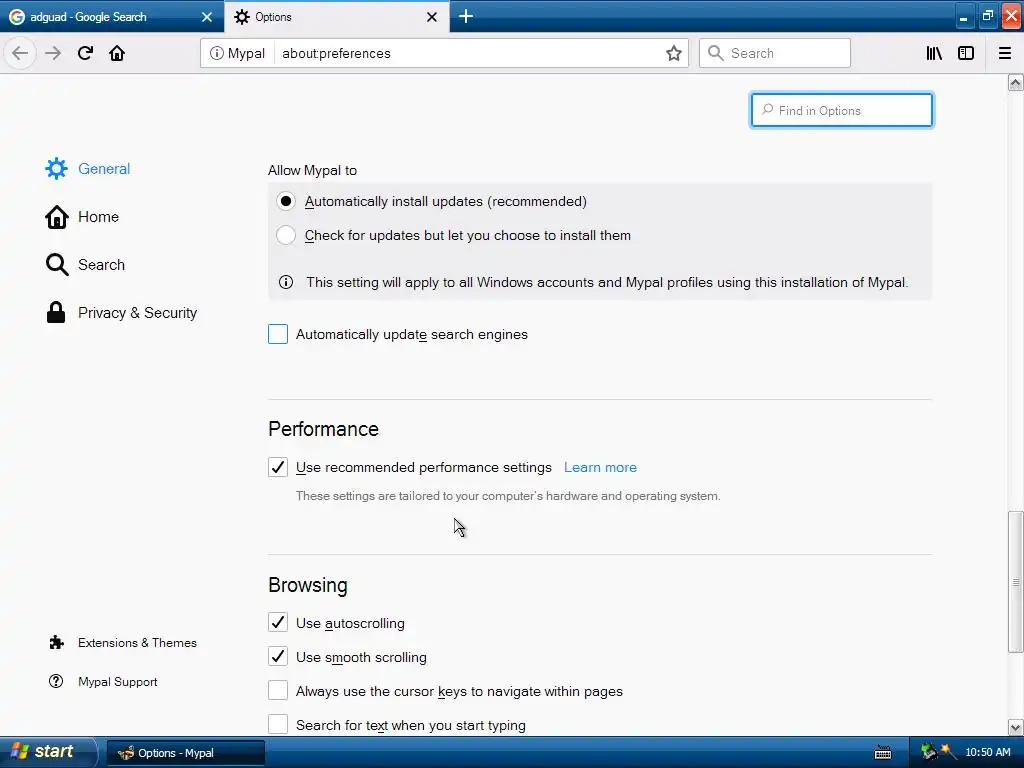
Task: Enable cursor keys navigation checkbox
Action: (x=278, y=690)
